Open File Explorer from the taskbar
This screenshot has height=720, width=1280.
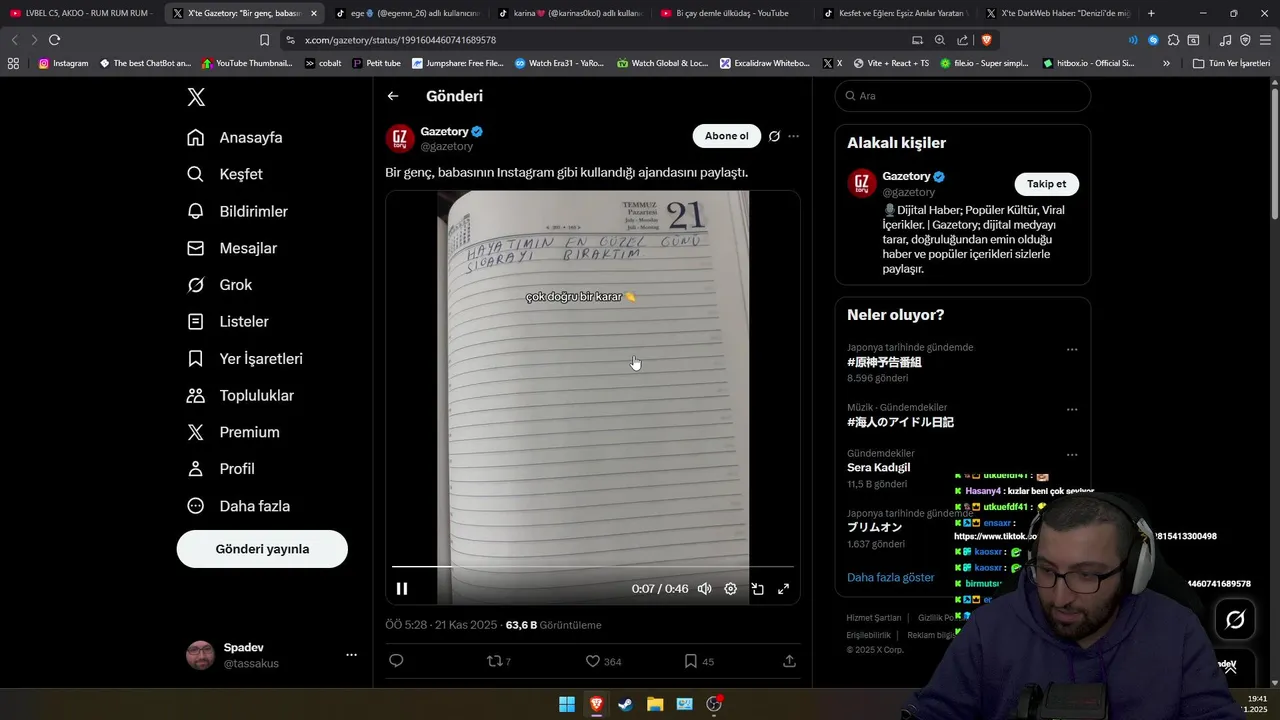pyautogui.click(x=655, y=704)
